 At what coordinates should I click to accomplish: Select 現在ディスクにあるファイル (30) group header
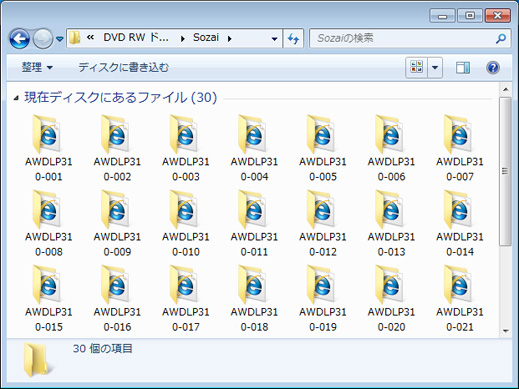121,98
